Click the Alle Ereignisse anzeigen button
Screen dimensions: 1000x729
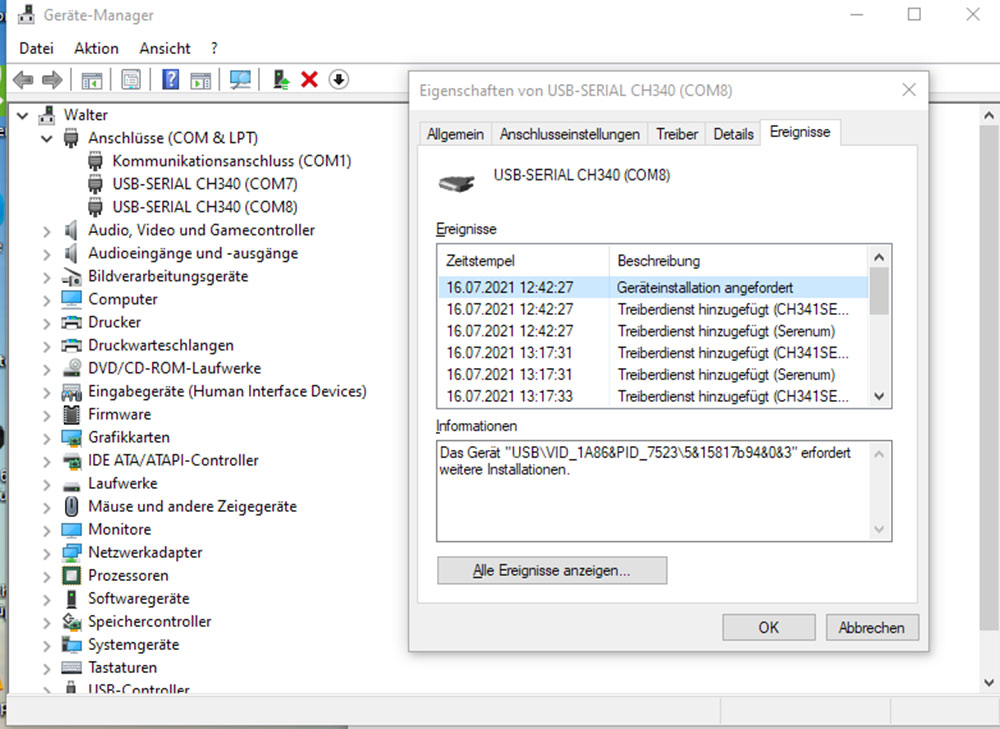point(552,571)
